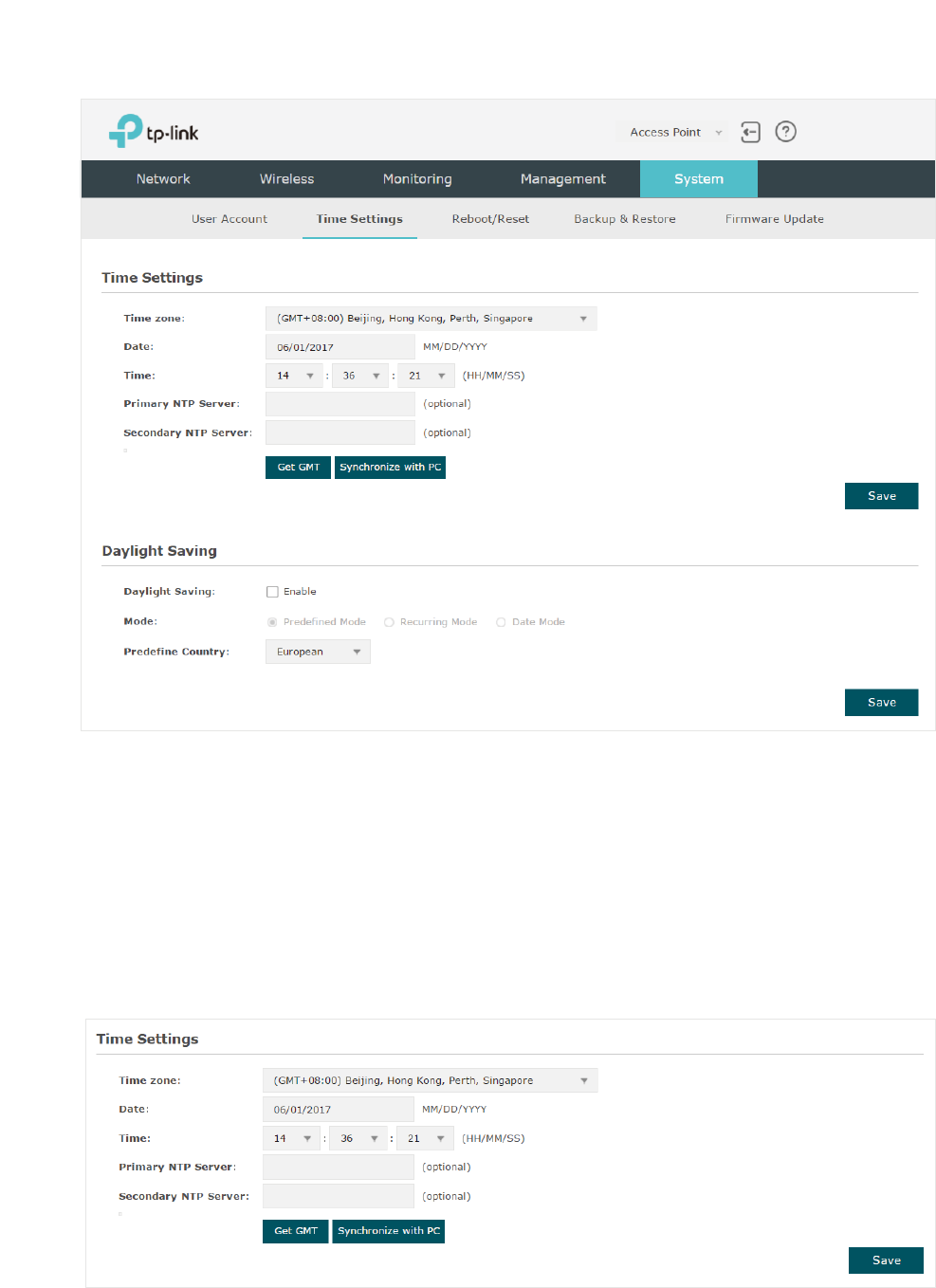This screenshot has height=1288, width=936.
Task: Open the Monitoring menu
Action: coord(417,179)
